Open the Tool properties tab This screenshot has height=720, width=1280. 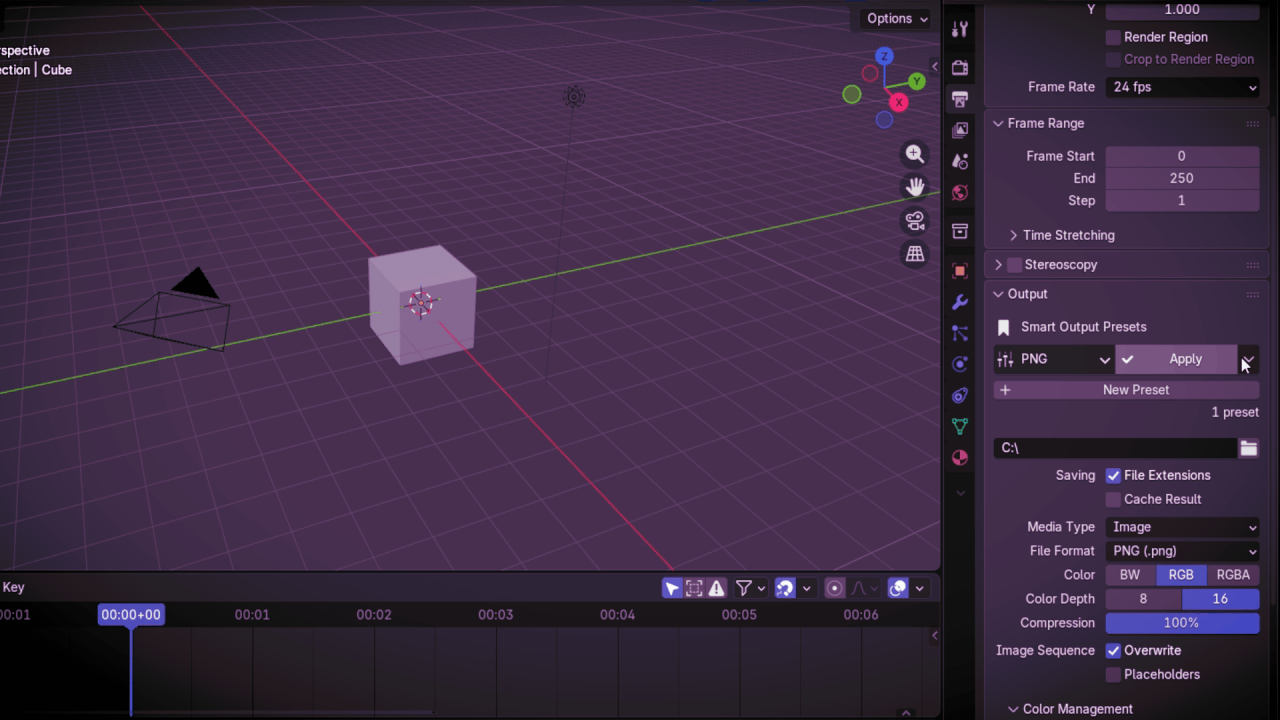tap(960, 29)
